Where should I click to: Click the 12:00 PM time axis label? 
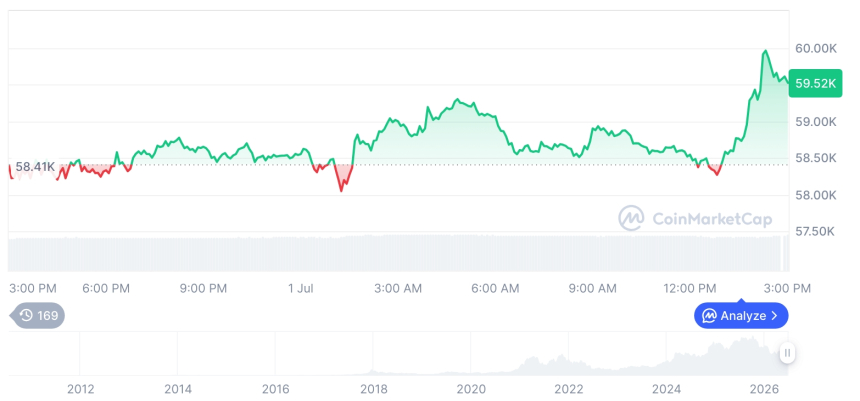coord(689,289)
